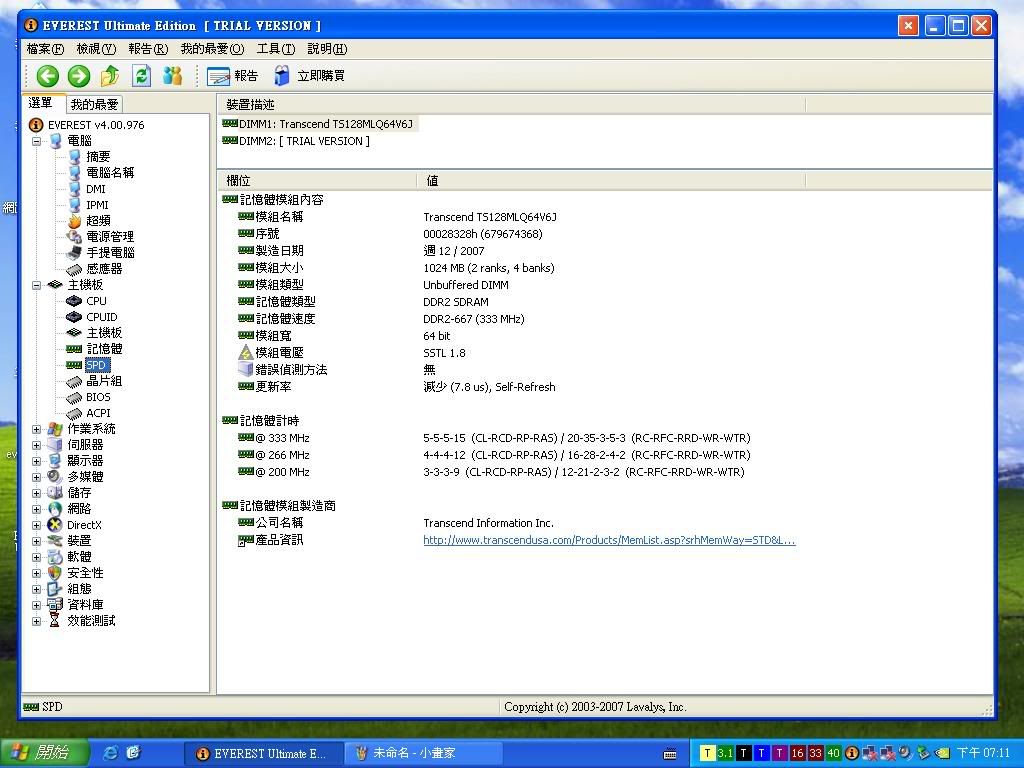Viewport: 1024px width, 768px height.
Task: Collapse the 主機板 tree node
Action: [x=37, y=285]
